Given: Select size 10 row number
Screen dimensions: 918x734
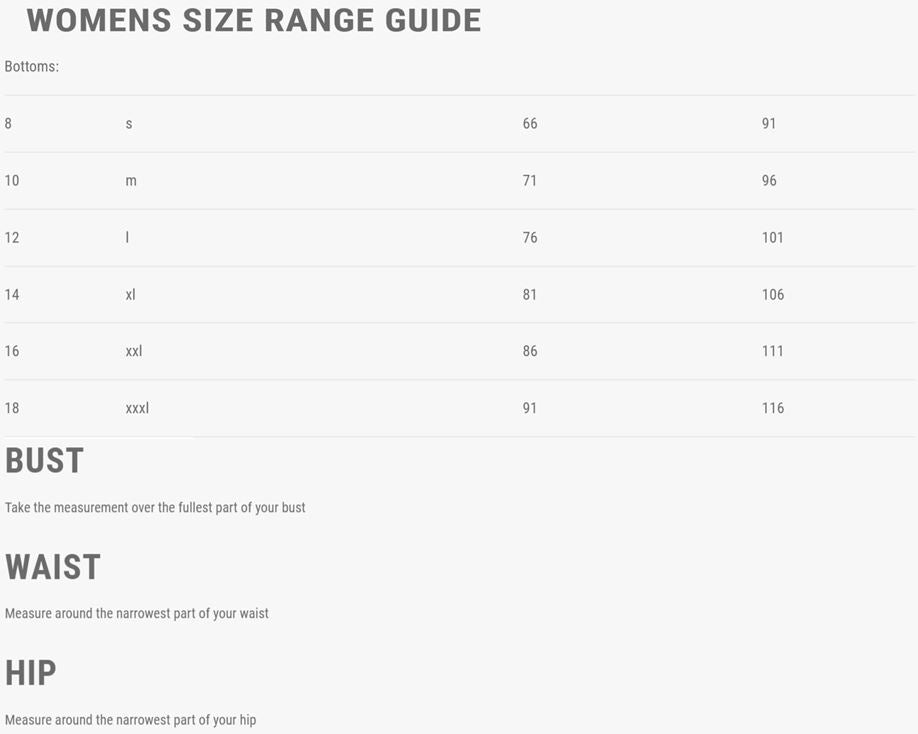Looking at the screenshot, I should pos(12,181).
